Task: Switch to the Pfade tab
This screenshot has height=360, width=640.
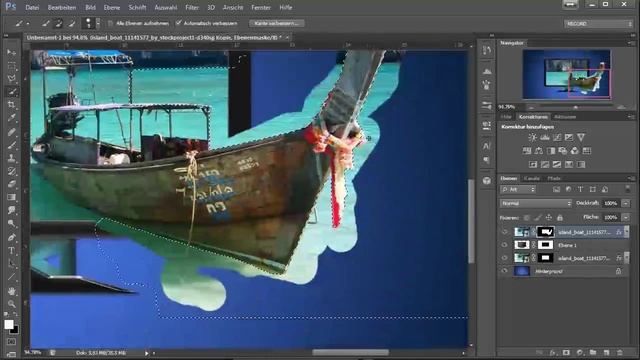Action: coord(554,178)
